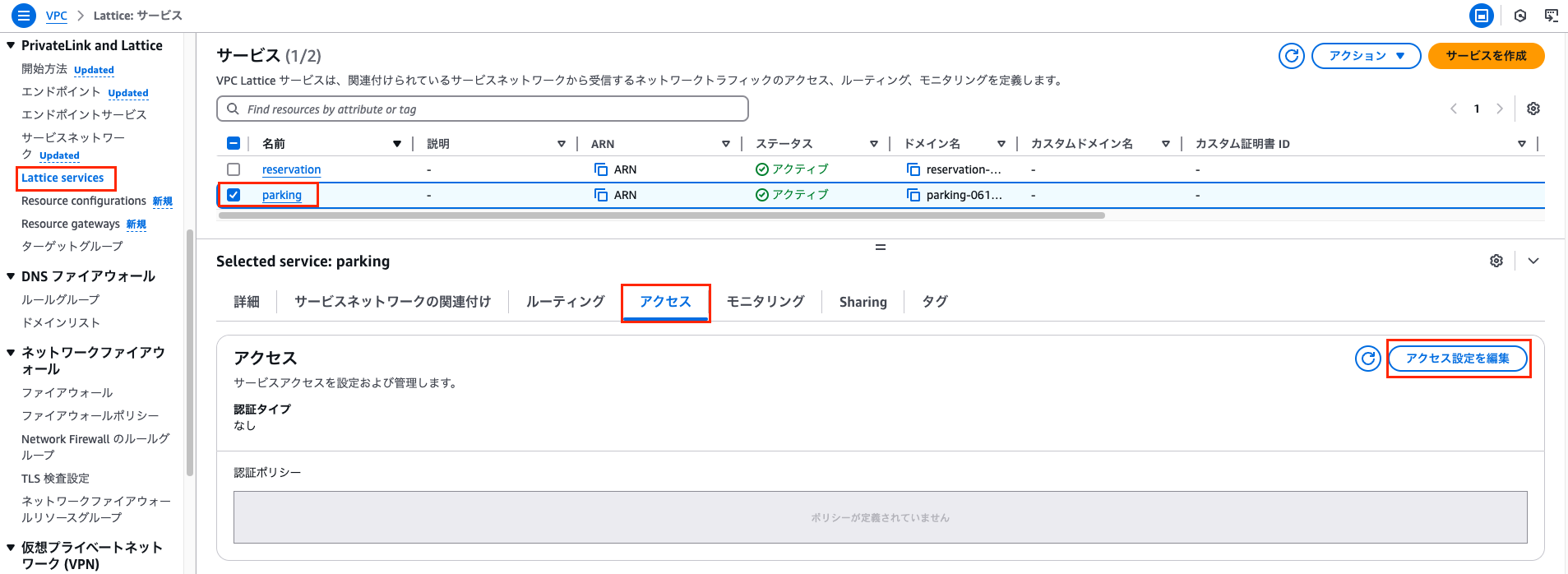Screen dimensions: 1568x574
Task: Focus the Find resources search field
Action: [483, 109]
